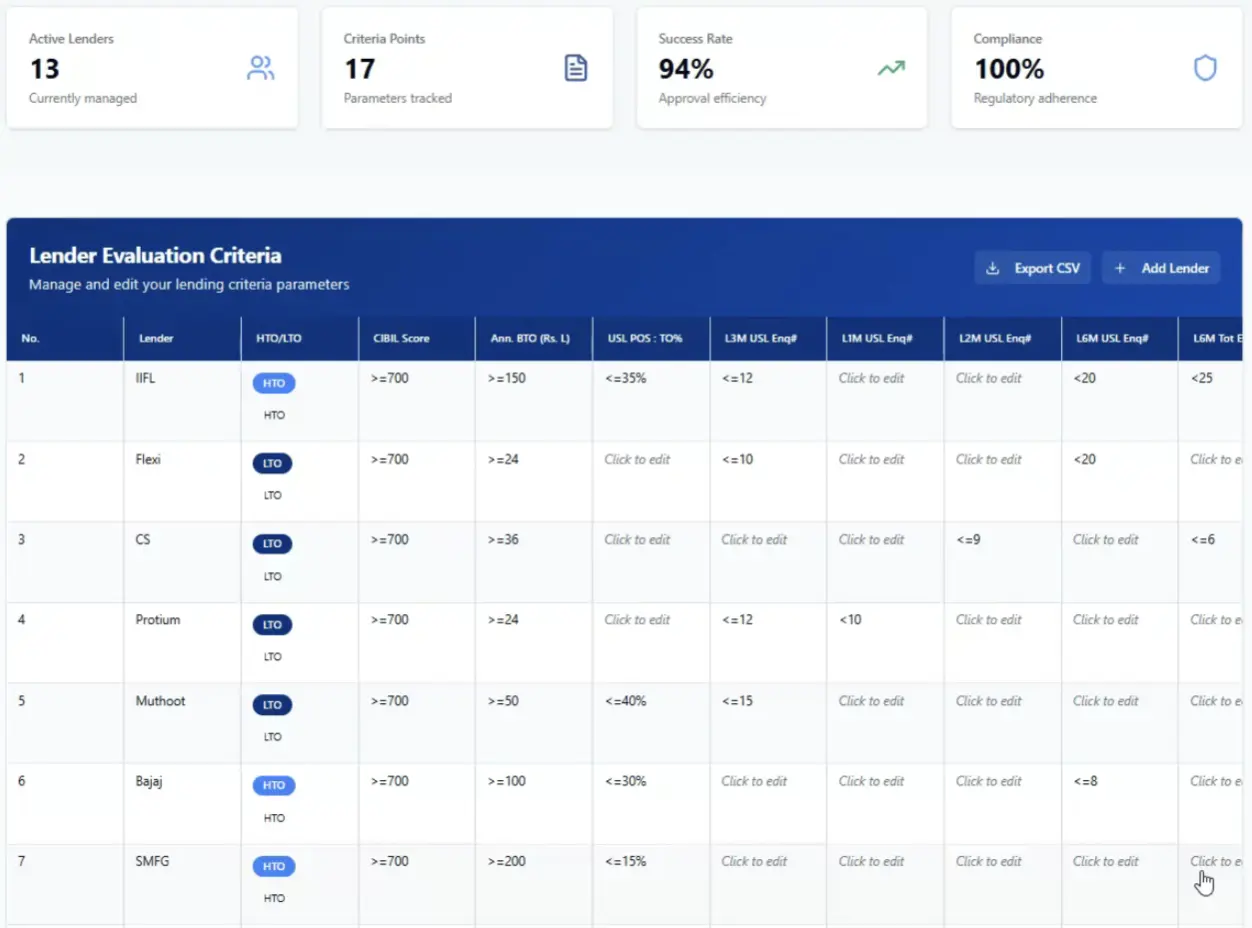Click the USL POS : TO% column header

(643, 338)
